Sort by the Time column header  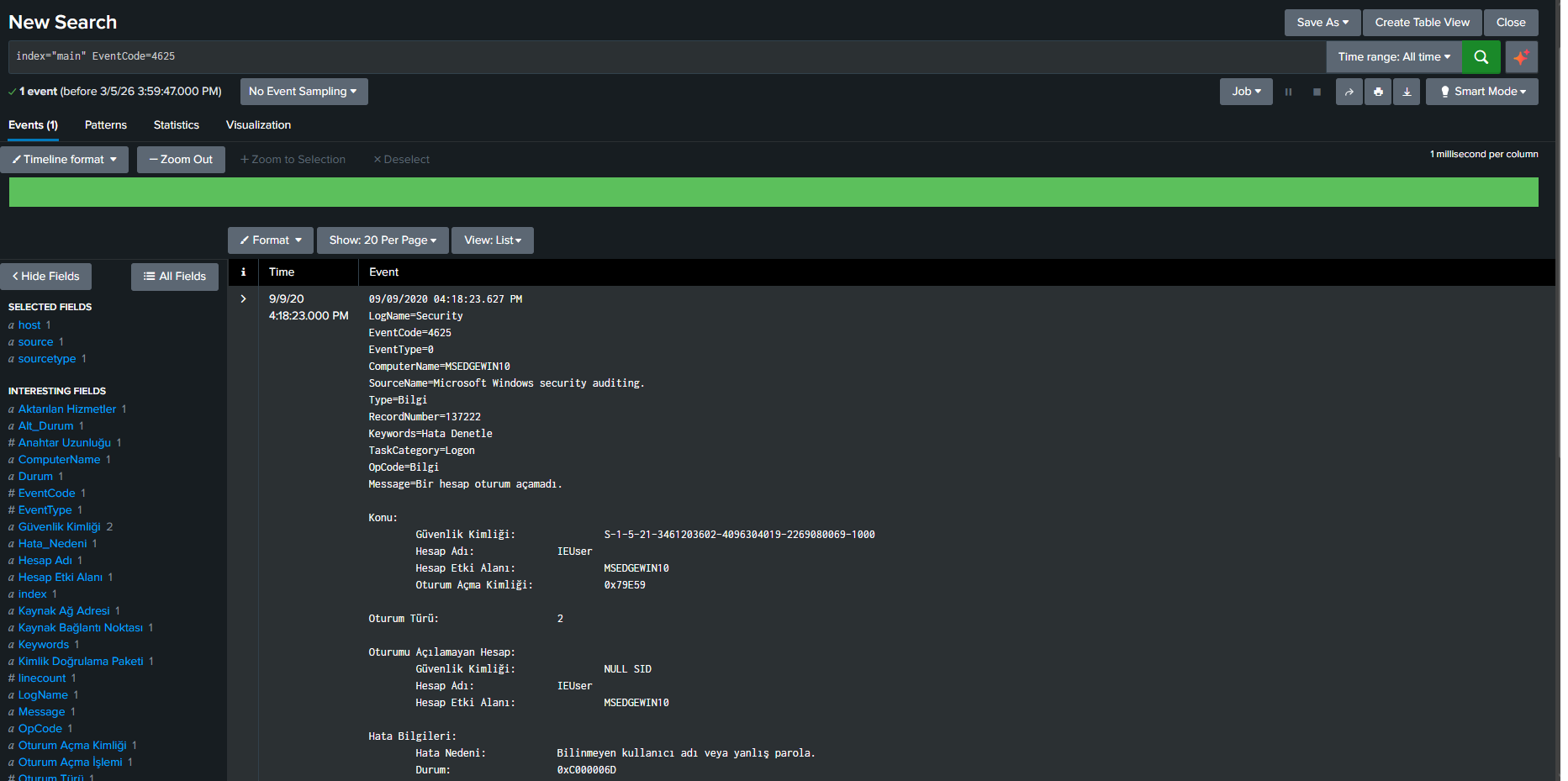[282, 272]
